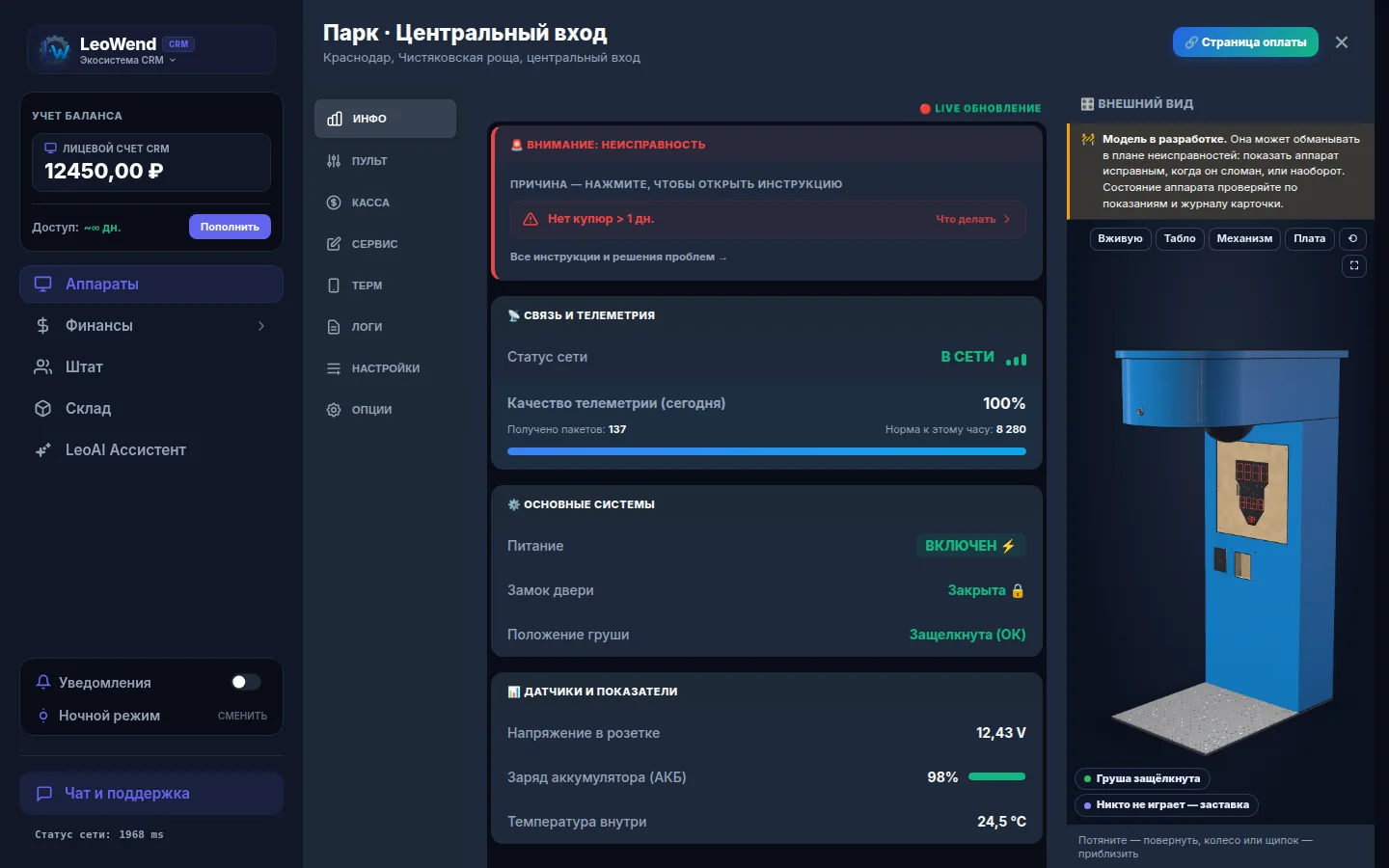Open the КАССА tab
1389x868 pixels.
click(385, 203)
